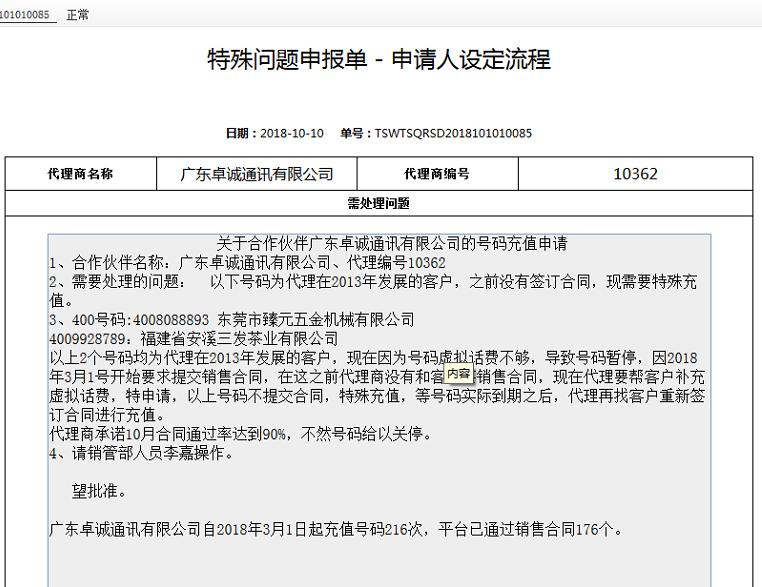
Task: Click the last line mentioning 充值号码216次
Action: (337, 529)
